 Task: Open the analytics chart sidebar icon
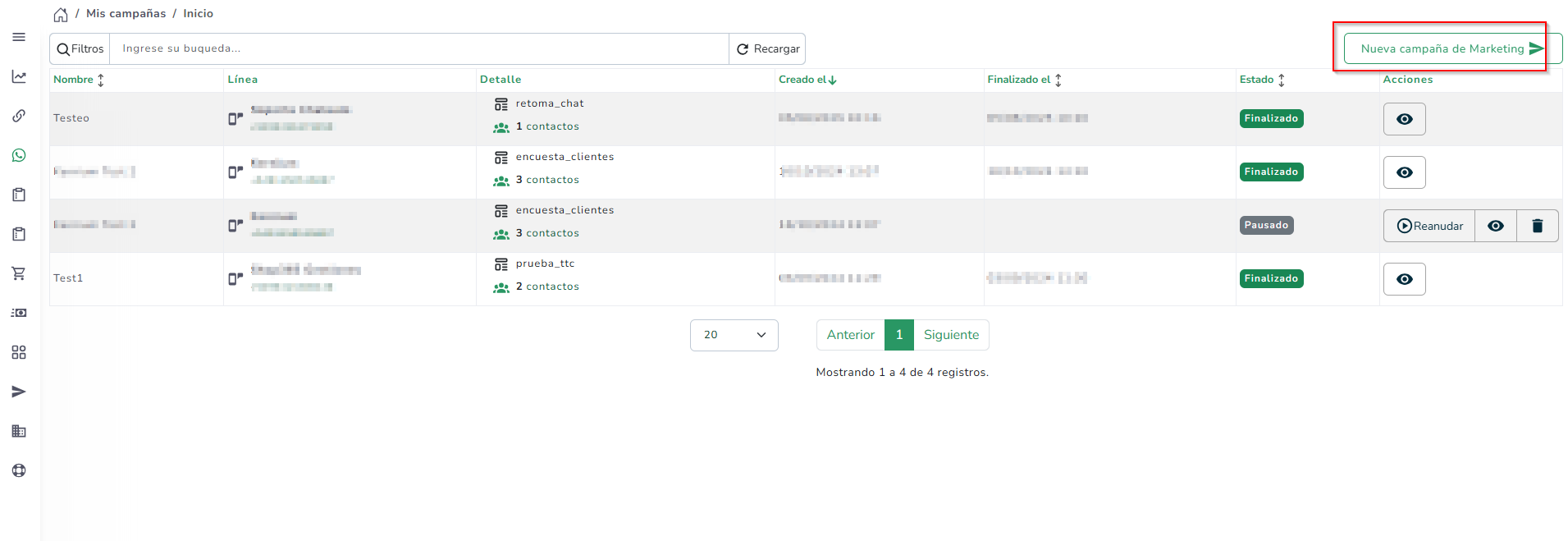pyautogui.click(x=19, y=76)
